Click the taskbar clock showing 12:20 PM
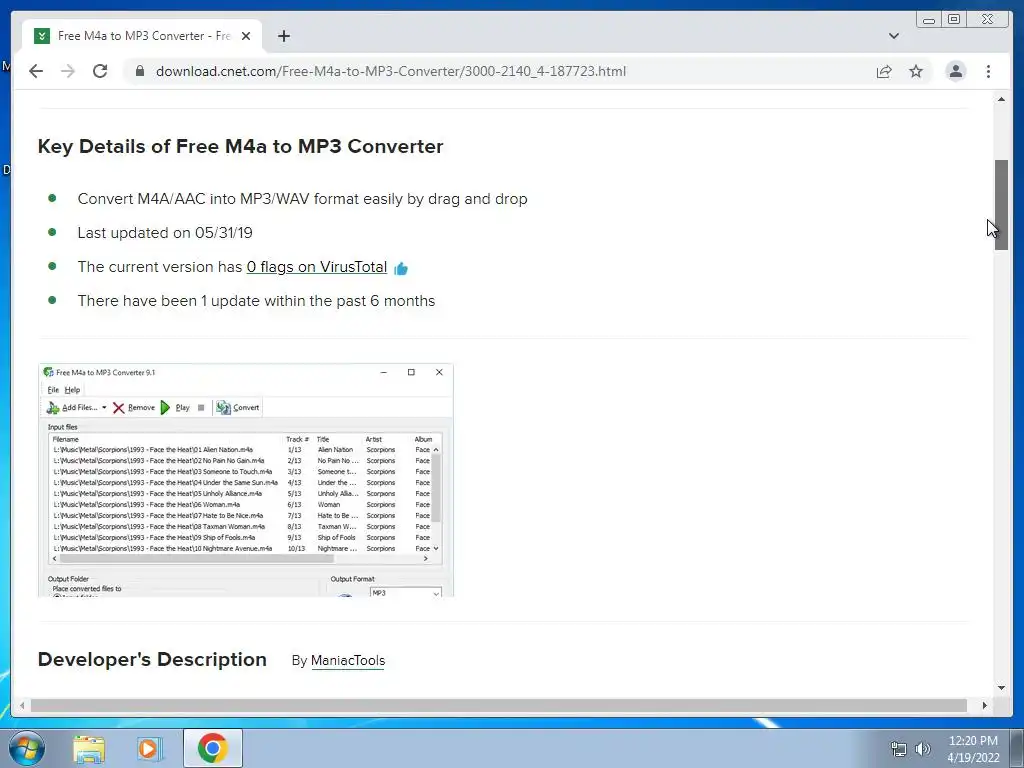This screenshot has height=768, width=1024. (973, 749)
